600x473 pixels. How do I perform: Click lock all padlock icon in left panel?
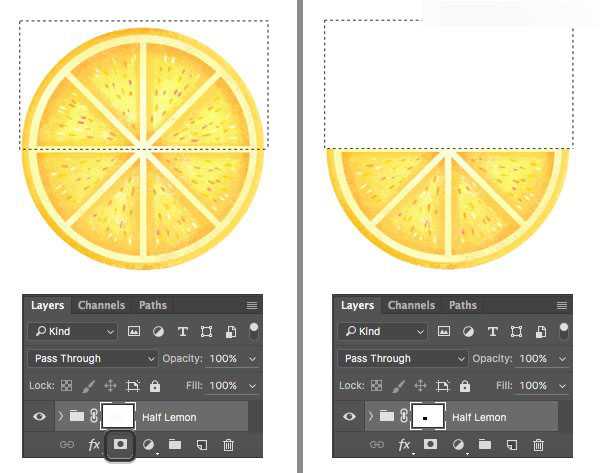pos(155,386)
